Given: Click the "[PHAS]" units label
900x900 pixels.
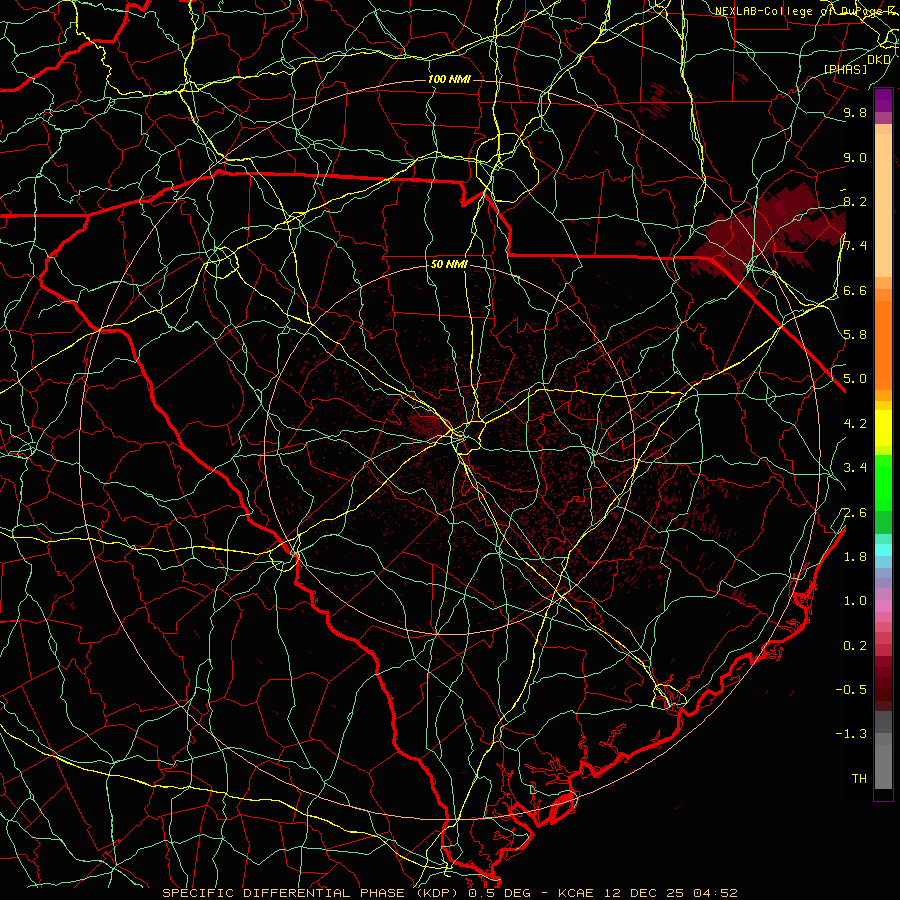Looking at the screenshot, I should click(845, 70).
